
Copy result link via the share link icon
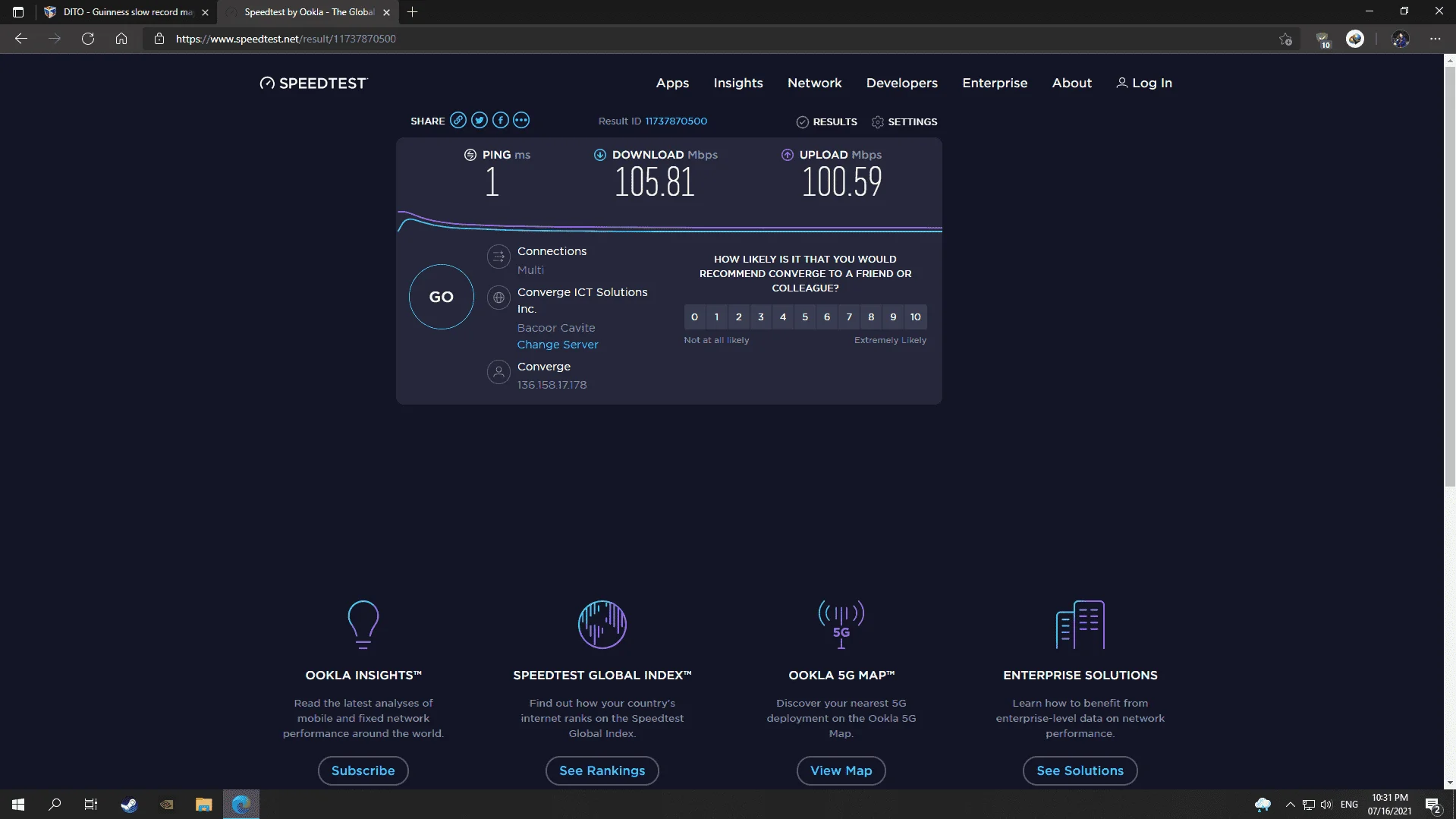click(458, 120)
